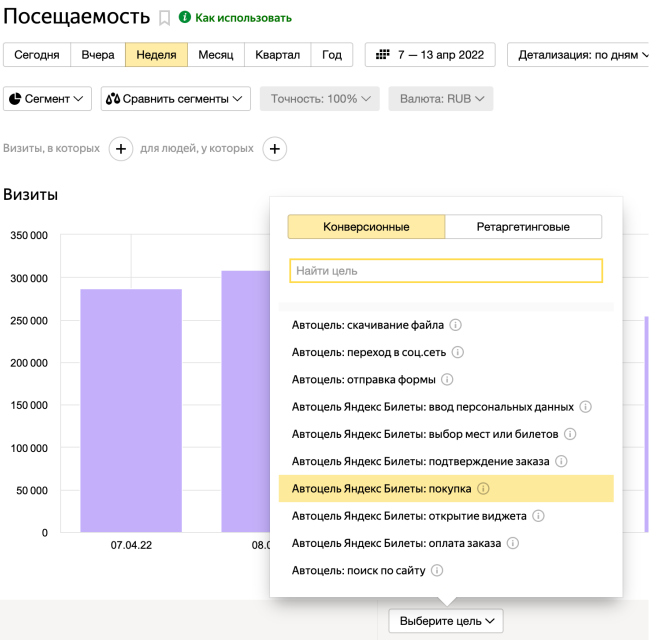Switch to Конверсионные goals toggle
The height and width of the screenshot is (640, 652).
pyautogui.click(x=366, y=227)
